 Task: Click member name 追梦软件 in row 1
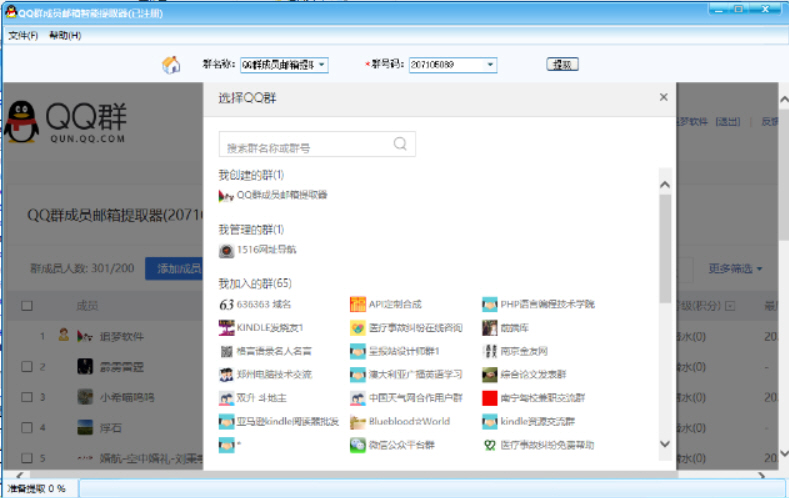pyautogui.click(x=121, y=336)
